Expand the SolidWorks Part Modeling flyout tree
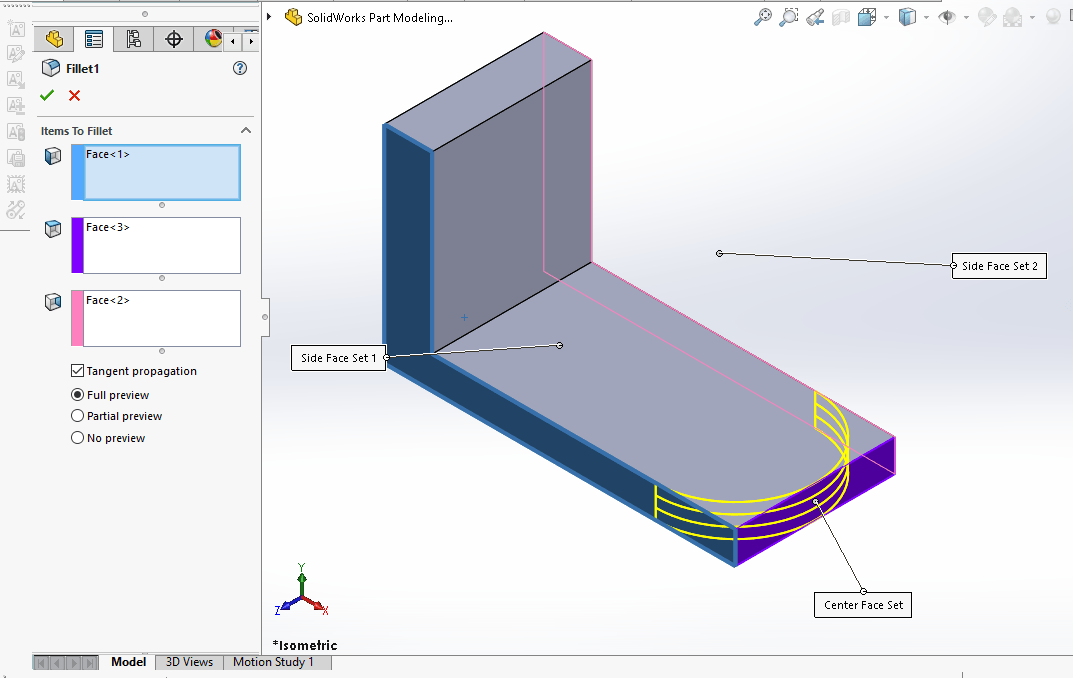 [270, 17]
